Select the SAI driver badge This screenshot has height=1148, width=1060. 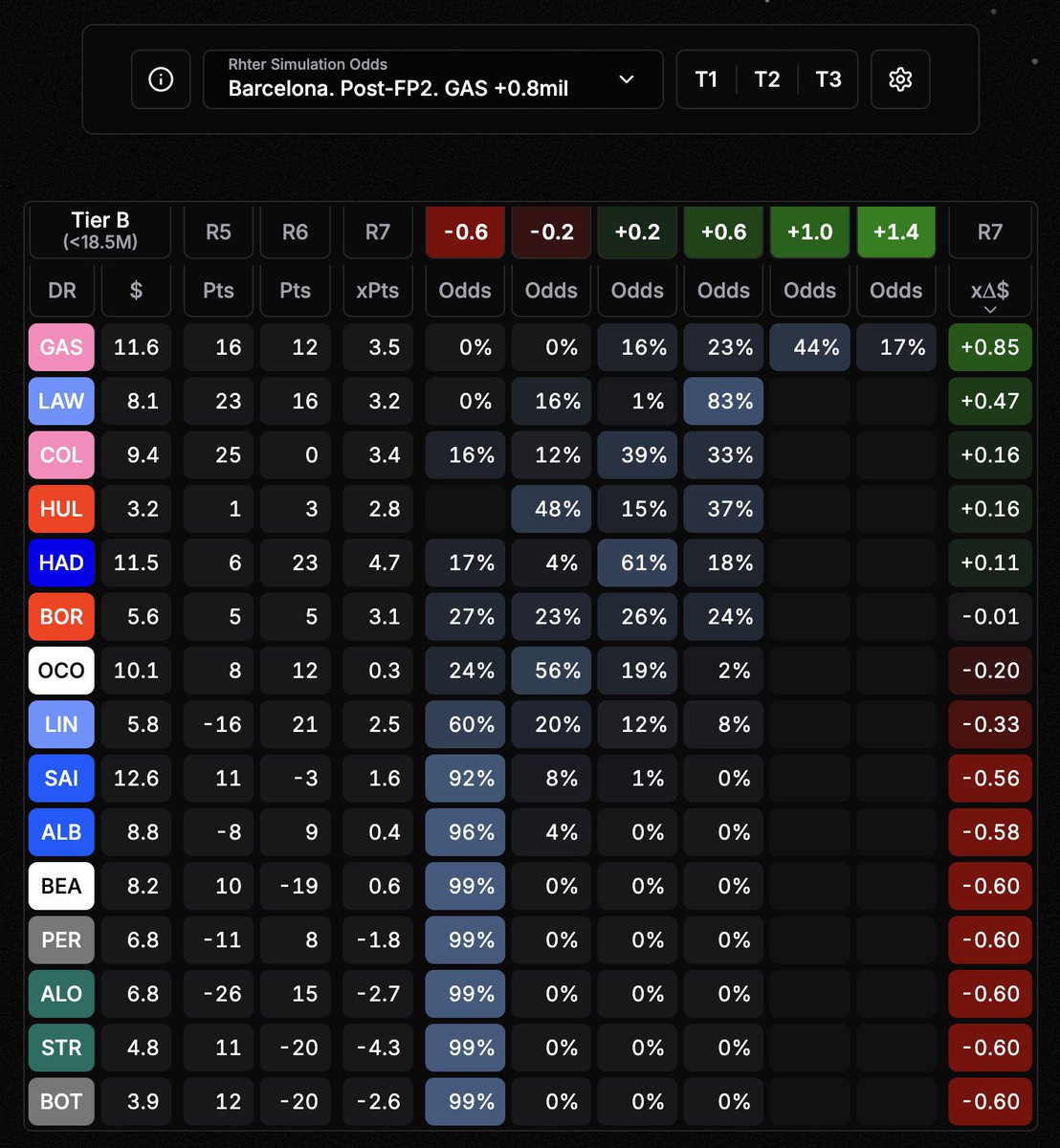62,778
